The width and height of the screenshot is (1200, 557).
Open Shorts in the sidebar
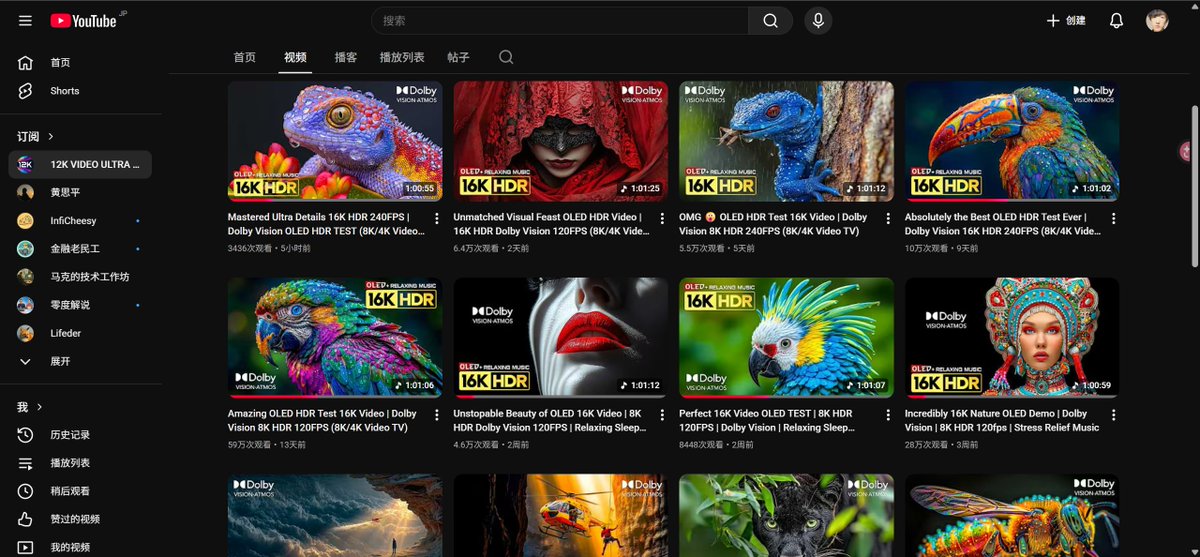point(80,90)
